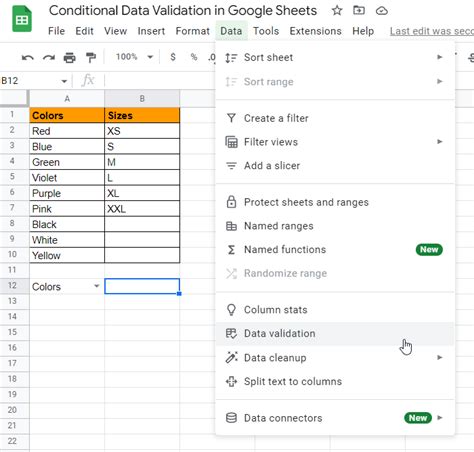The width and height of the screenshot is (474, 452).
Task: Open the Format menu
Action: point(193,31)
